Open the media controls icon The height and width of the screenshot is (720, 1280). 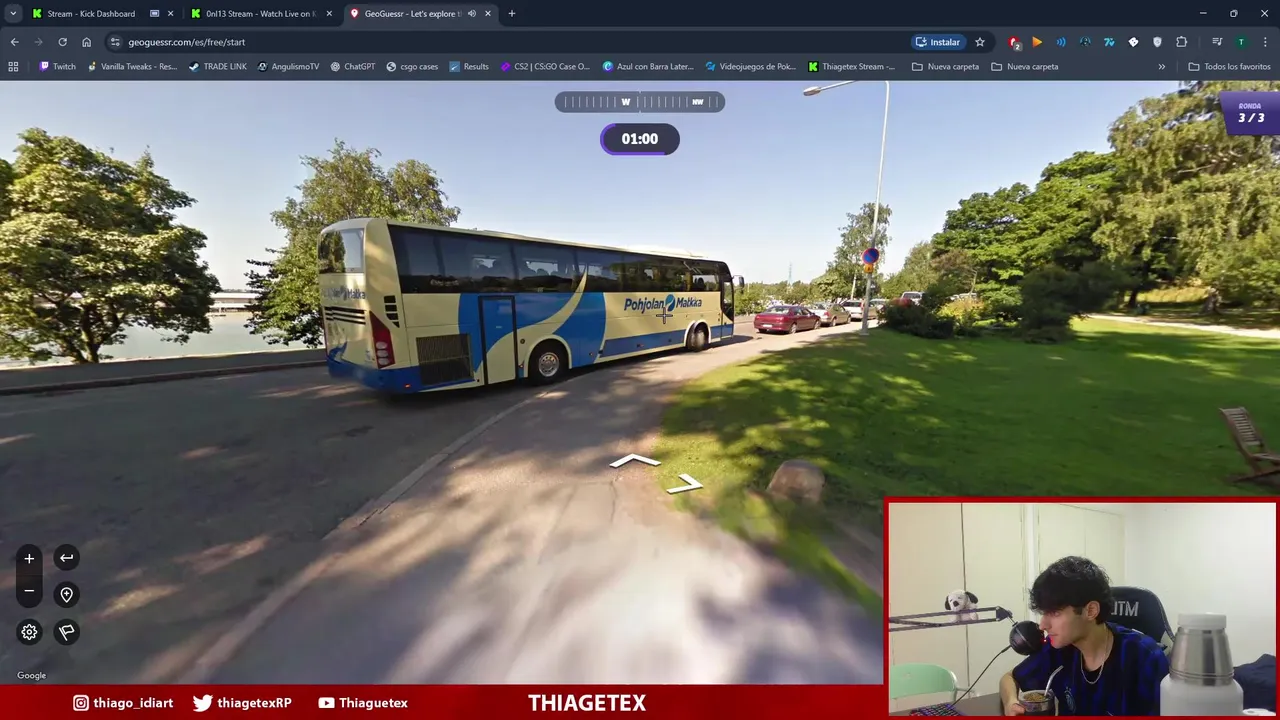click(1217, 42)
